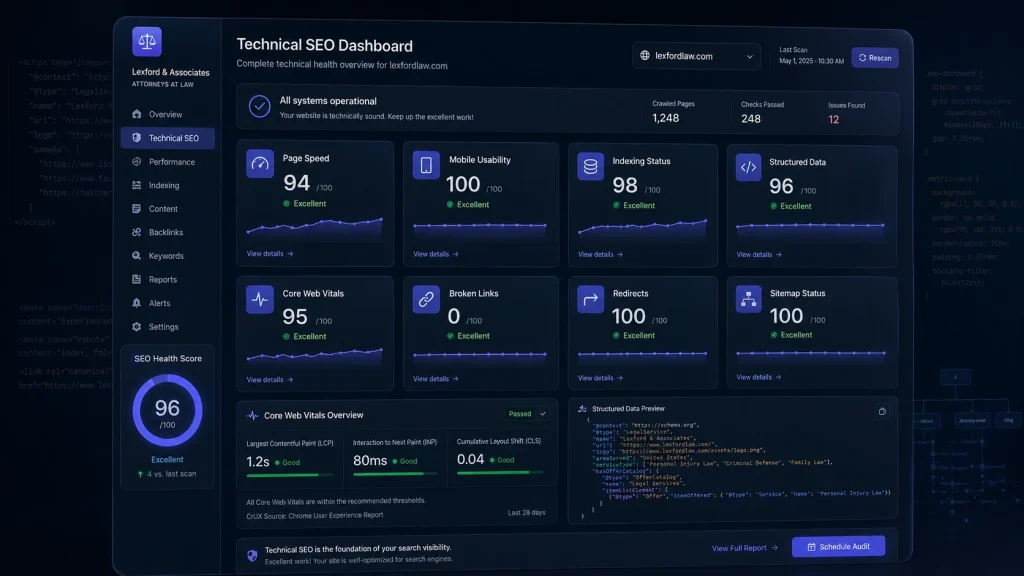Click the Technical SEO shield icon
This screenshot has width=1024, height=576.
click(136, 138)
